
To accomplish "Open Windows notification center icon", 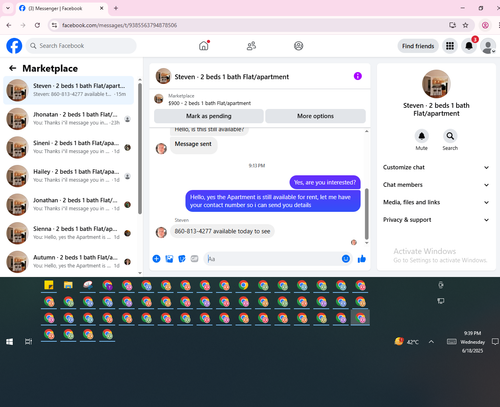I will tap(495, 342).
